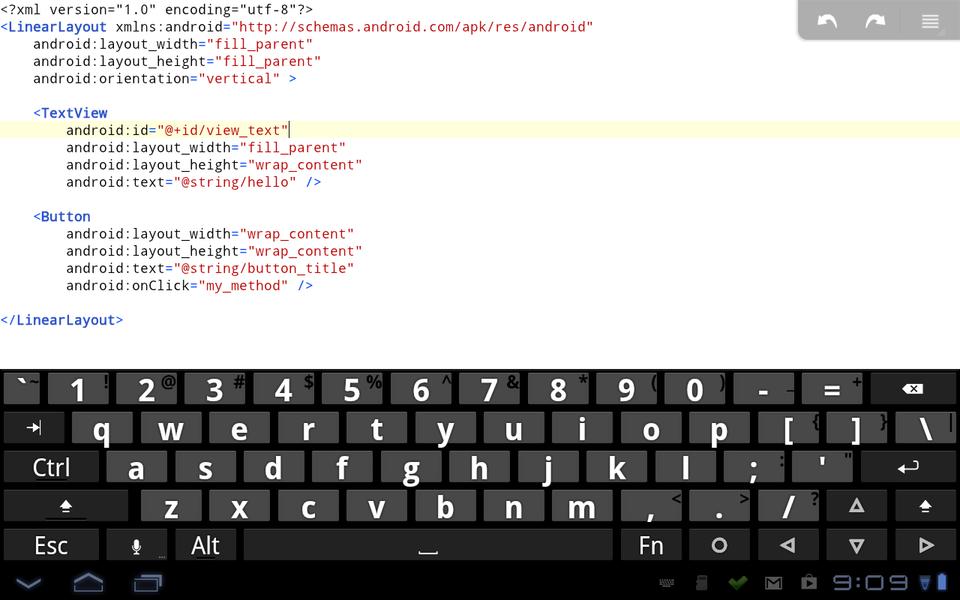Screen dimensions: 960x600
Task: Tap the forward slash key
Action: [788, 506]
